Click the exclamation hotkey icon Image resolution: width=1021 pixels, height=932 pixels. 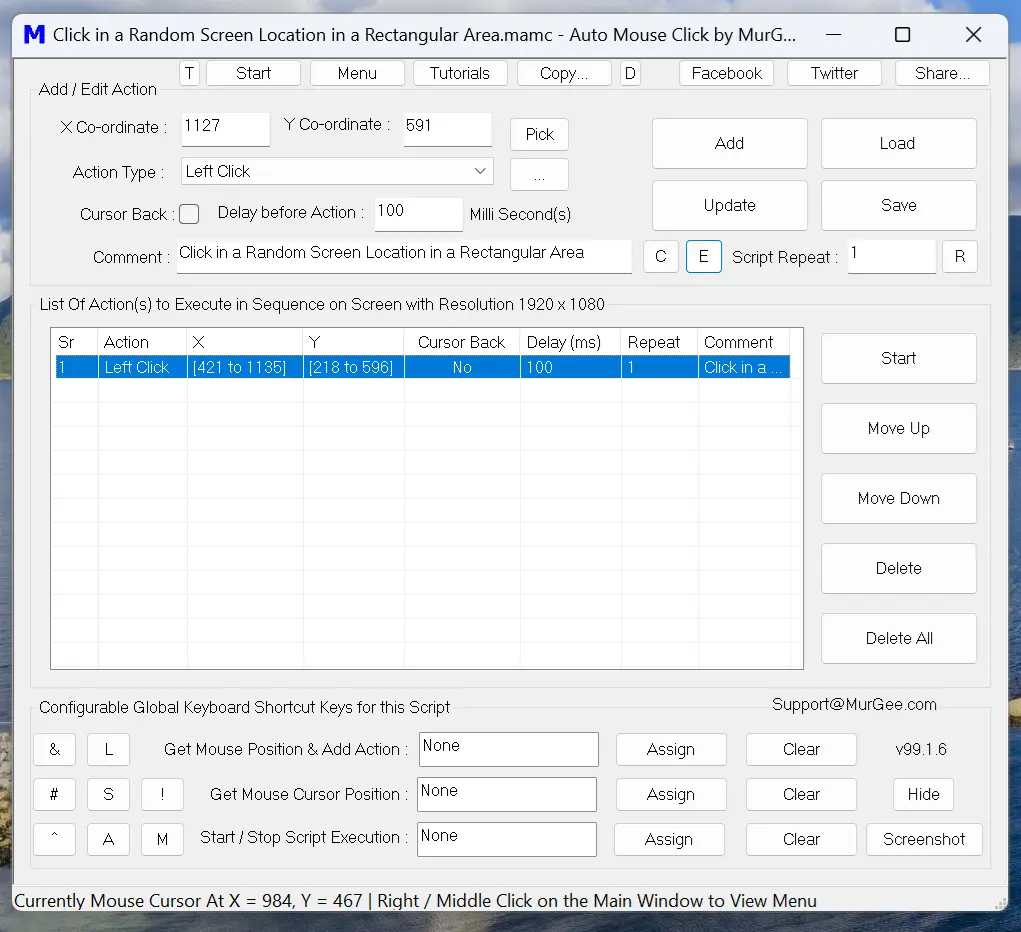pyautogui.click(x=162, y=794)
